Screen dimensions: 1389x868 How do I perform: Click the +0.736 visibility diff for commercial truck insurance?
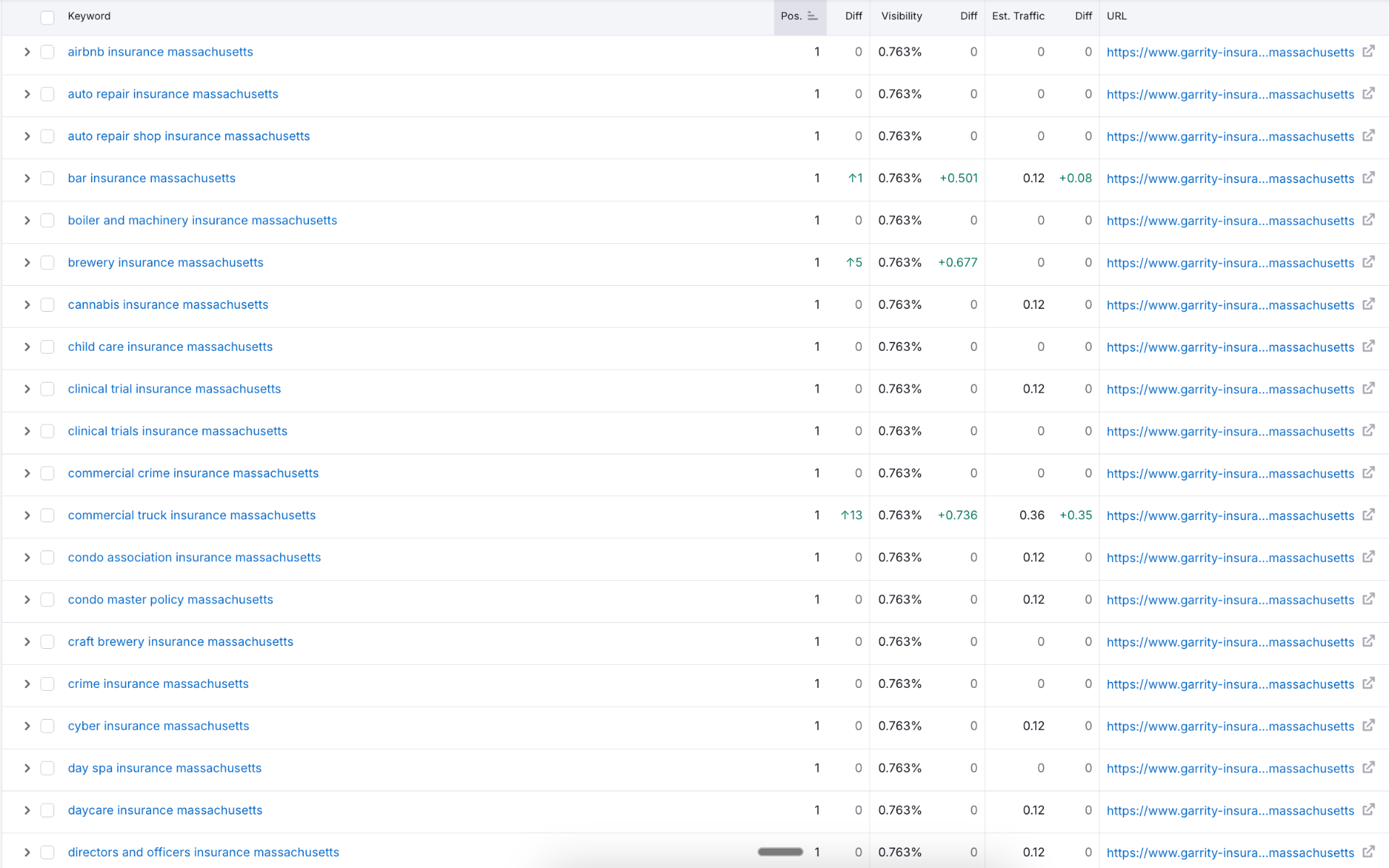pos(957,515)
